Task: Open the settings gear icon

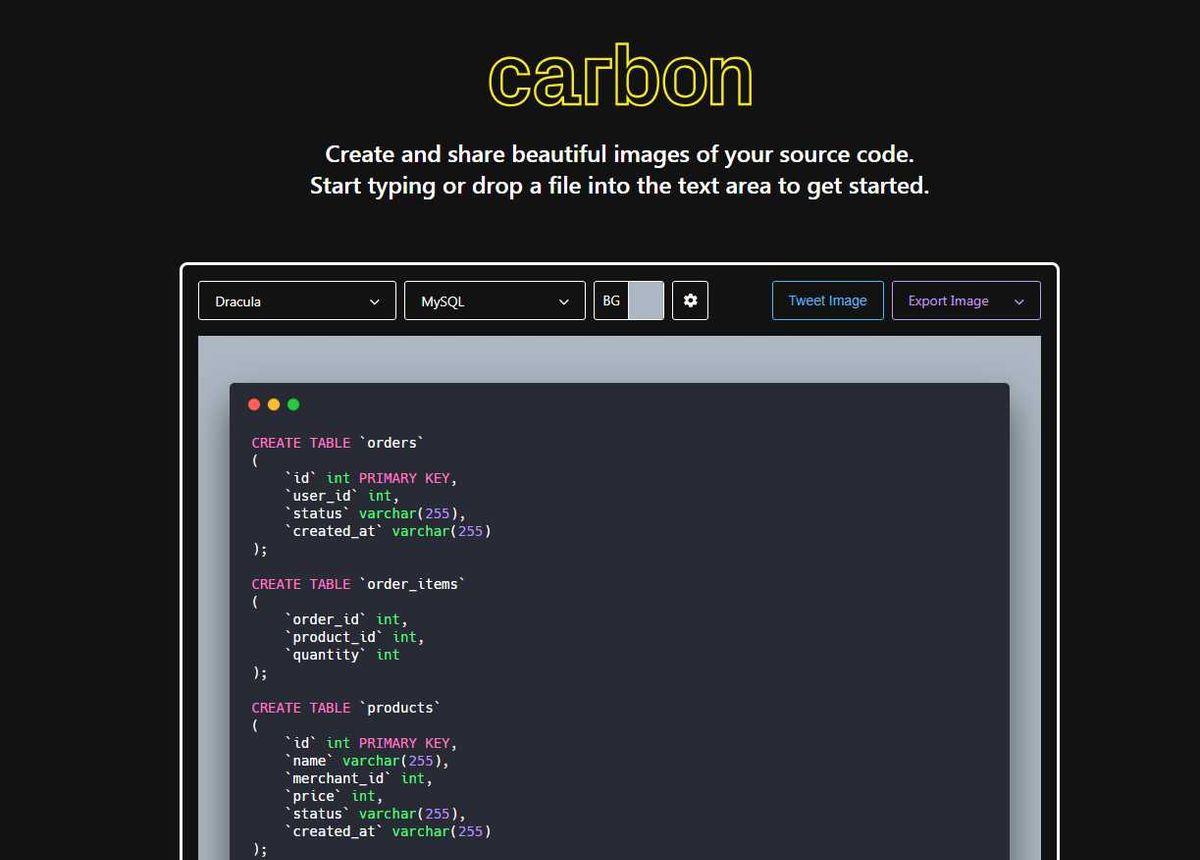Action: (x=690, y=301)
